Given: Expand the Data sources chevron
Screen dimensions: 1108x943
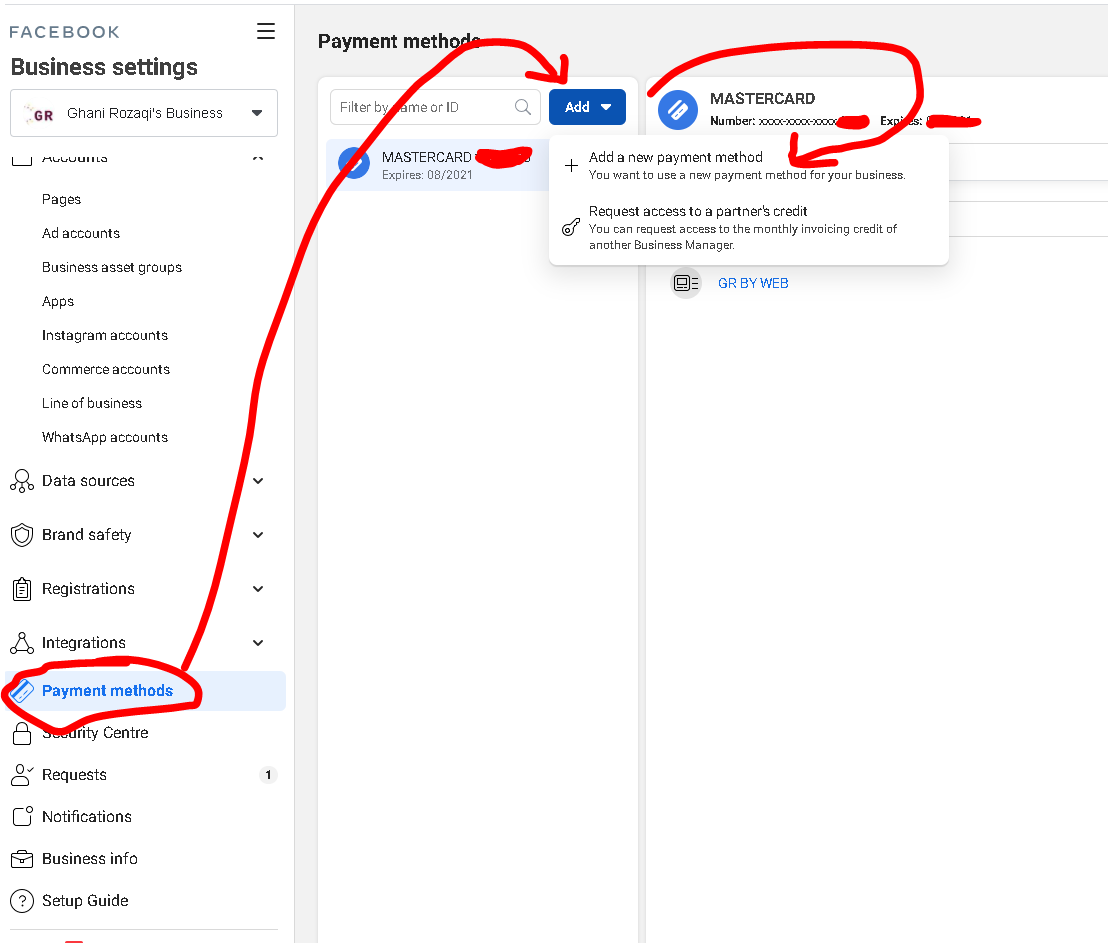Looking at the screenshot, I should pos(258,481).
